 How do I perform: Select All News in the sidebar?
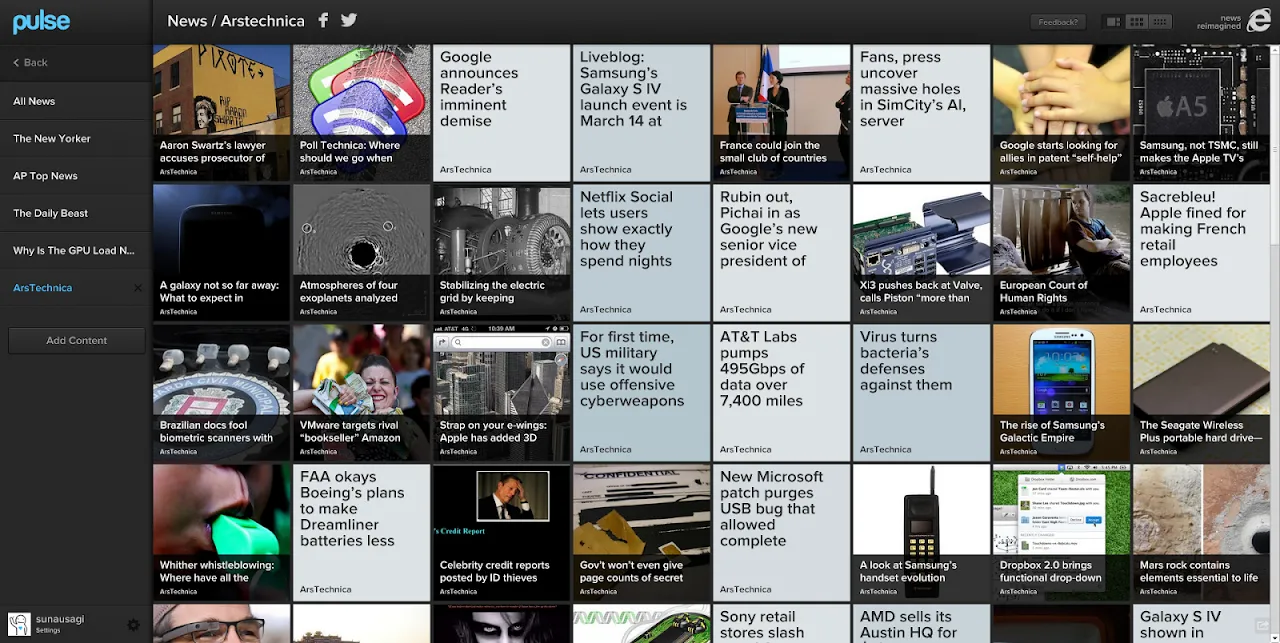click(x=34, y=101)
